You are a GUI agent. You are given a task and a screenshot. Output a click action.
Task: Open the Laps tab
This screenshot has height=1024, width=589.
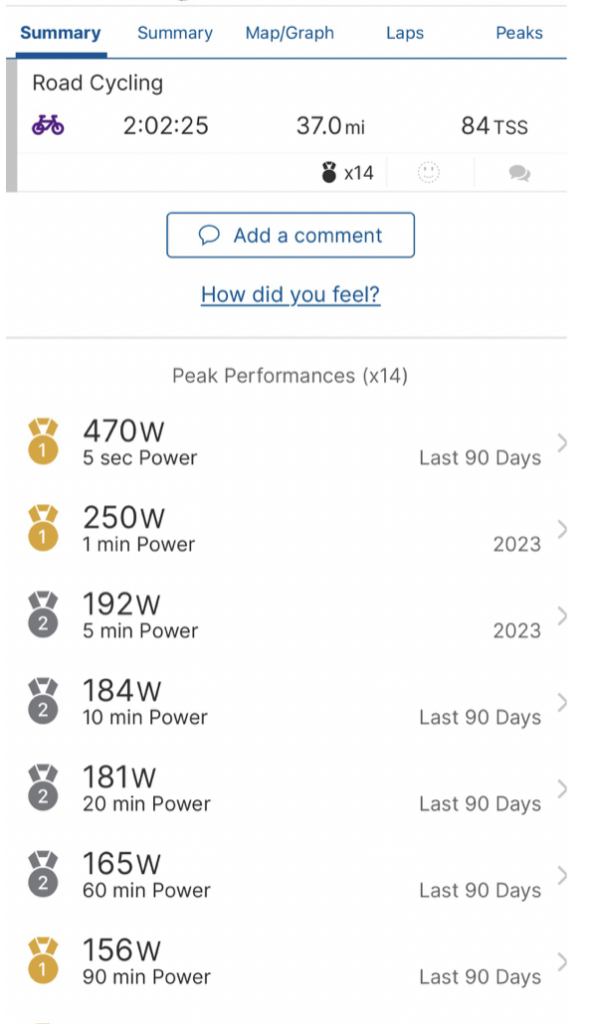coord(405,33)
